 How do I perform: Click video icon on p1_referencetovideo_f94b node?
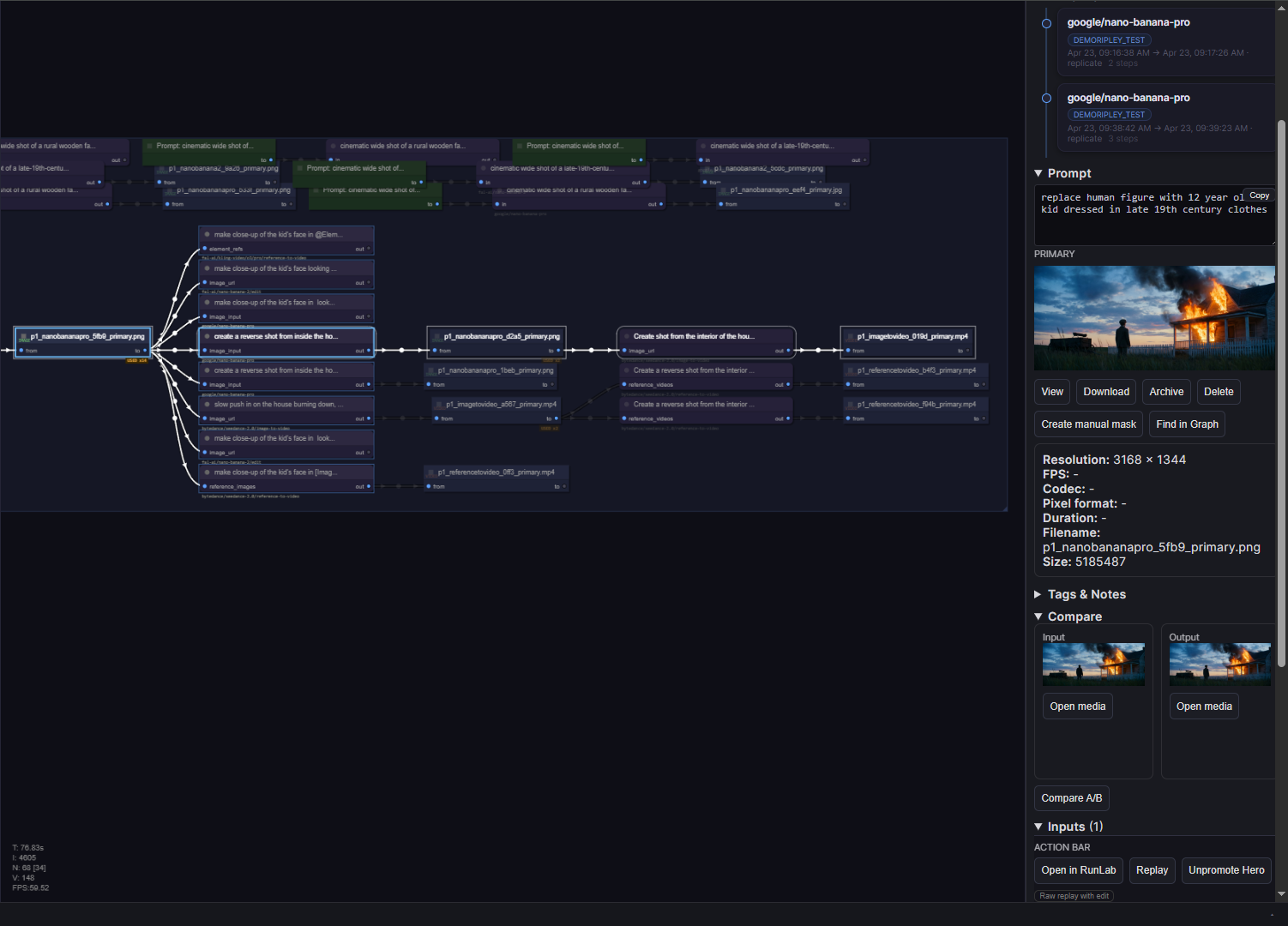(850, 405)
